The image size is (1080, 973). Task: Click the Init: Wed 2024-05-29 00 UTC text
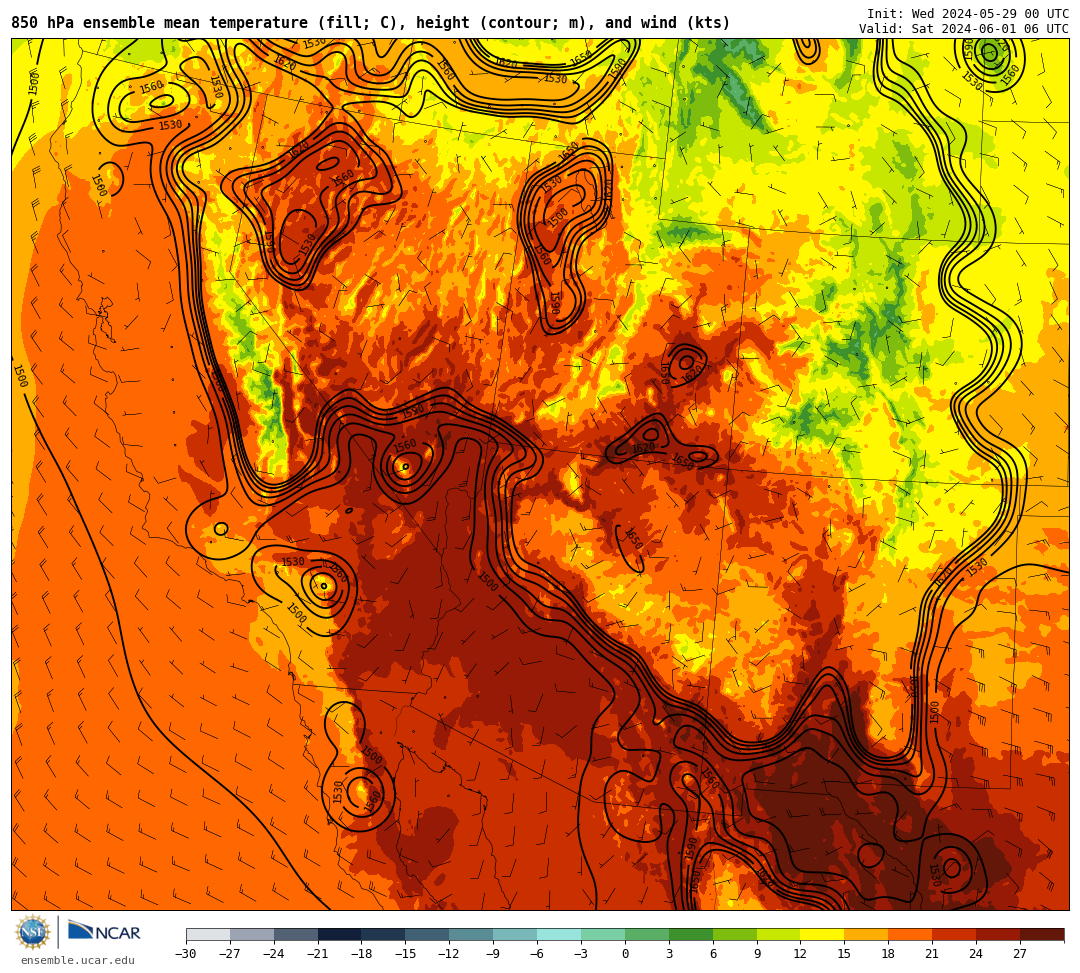tap(968, 14)
